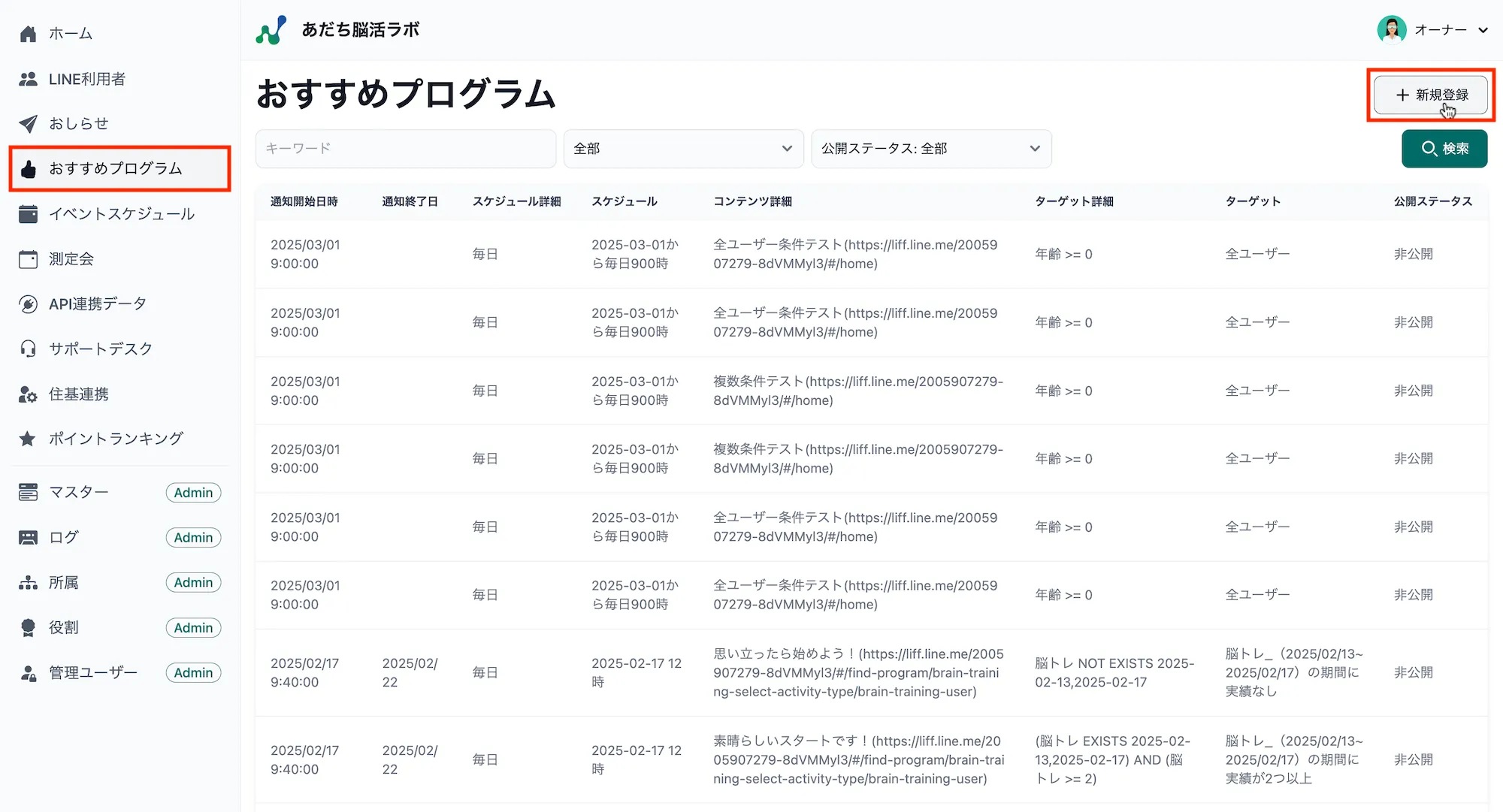Click the API連携データ plug icon
1503x812 pixels.
pos(28,303)
